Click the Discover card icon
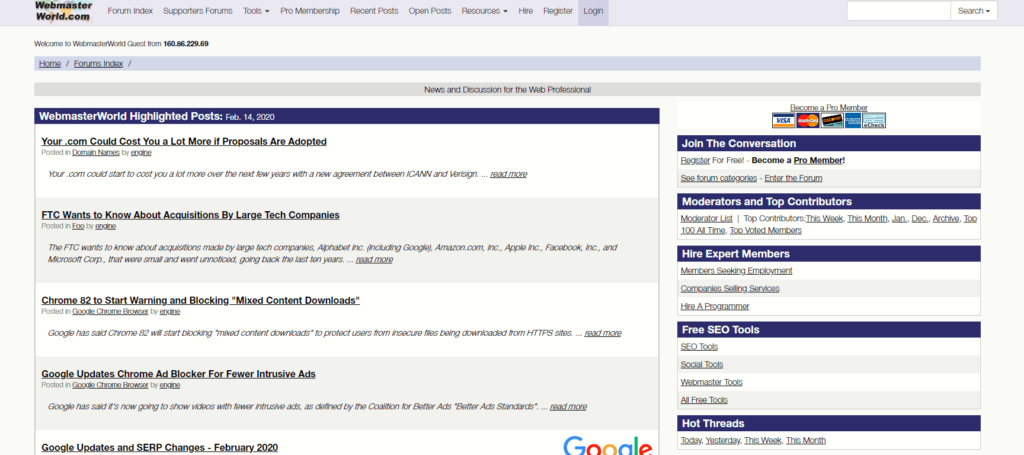 (x=831, y=121)
